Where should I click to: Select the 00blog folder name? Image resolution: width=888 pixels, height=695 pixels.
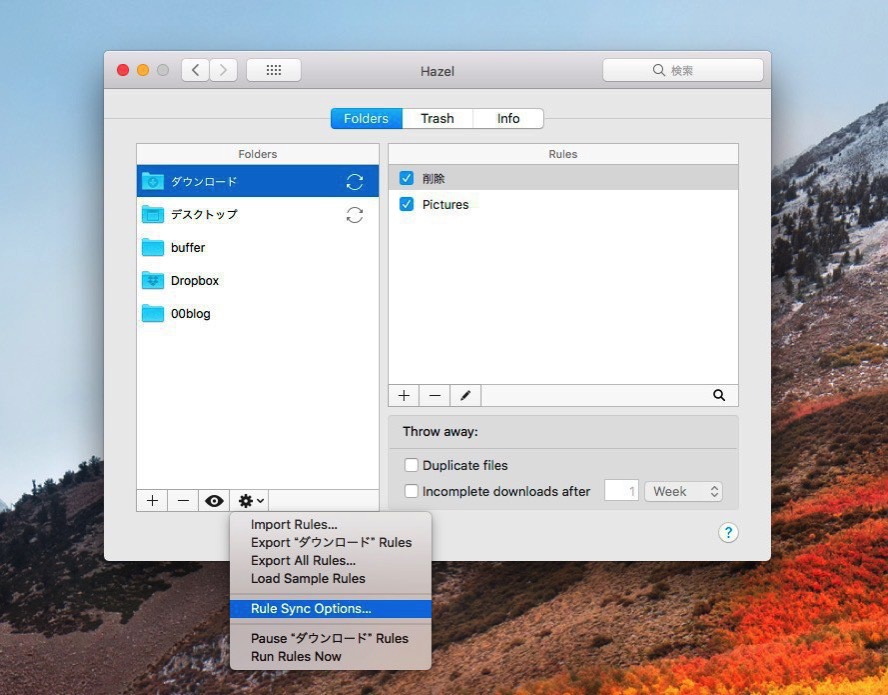(x=190, y=313)
